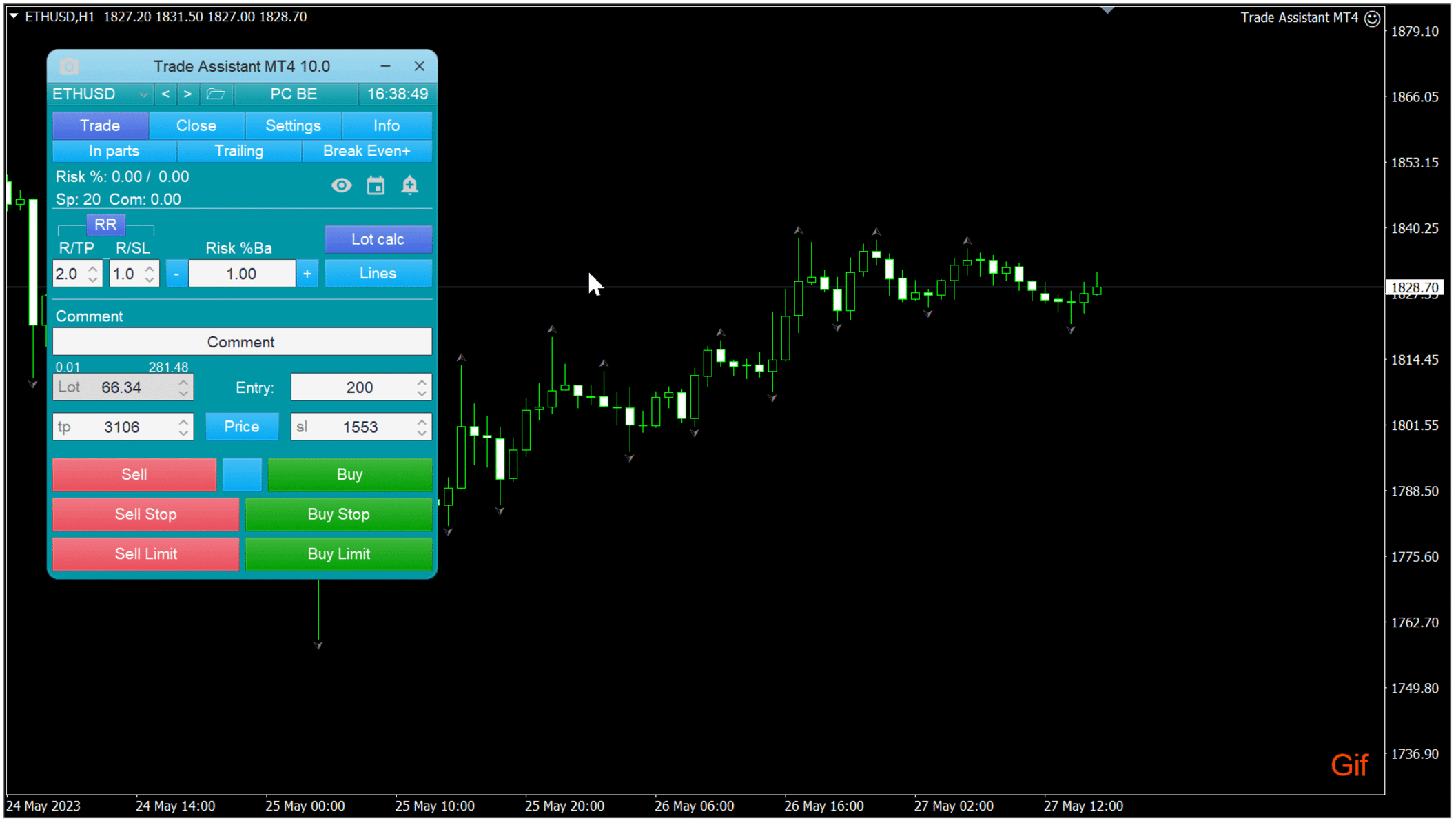The image size is (1456, 823).
Task: Toggle the Price button between tp and sl
Action: pos(242,427)
